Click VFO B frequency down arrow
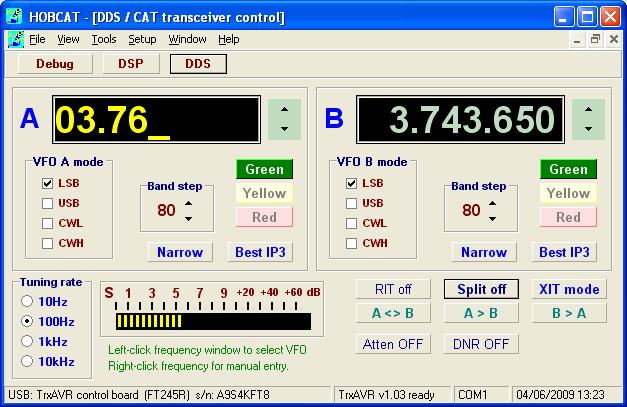The width and height of the screenshot is (627, 407). (589, 128)
